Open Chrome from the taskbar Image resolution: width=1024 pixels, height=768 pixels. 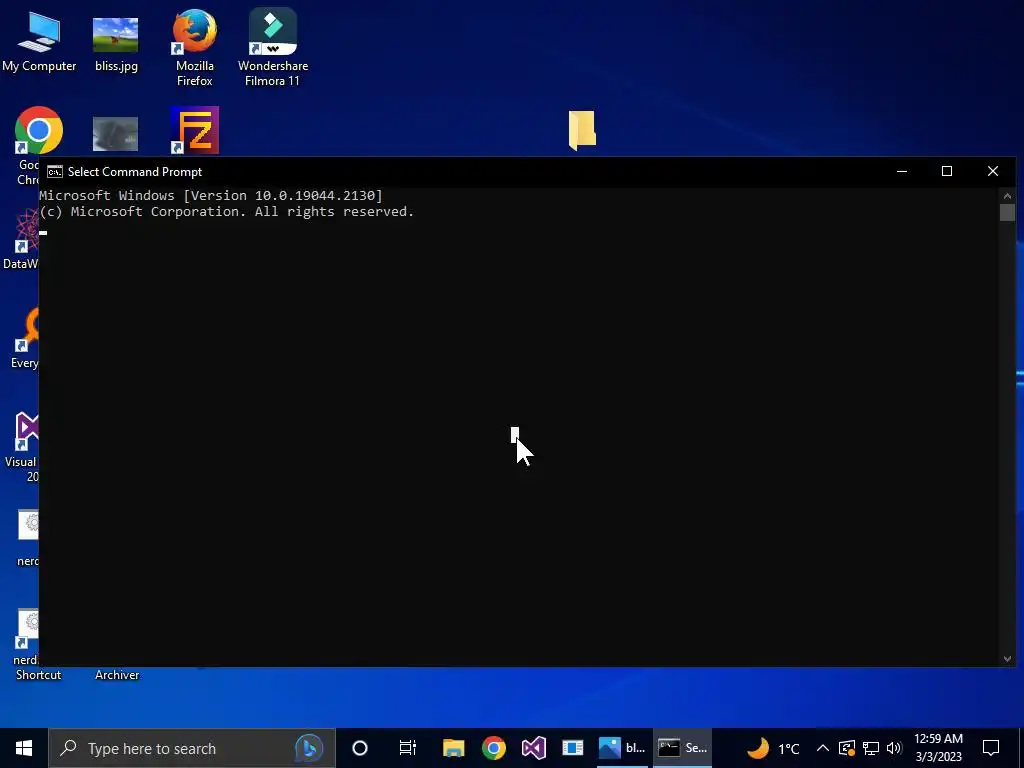(x=494, y=748)
